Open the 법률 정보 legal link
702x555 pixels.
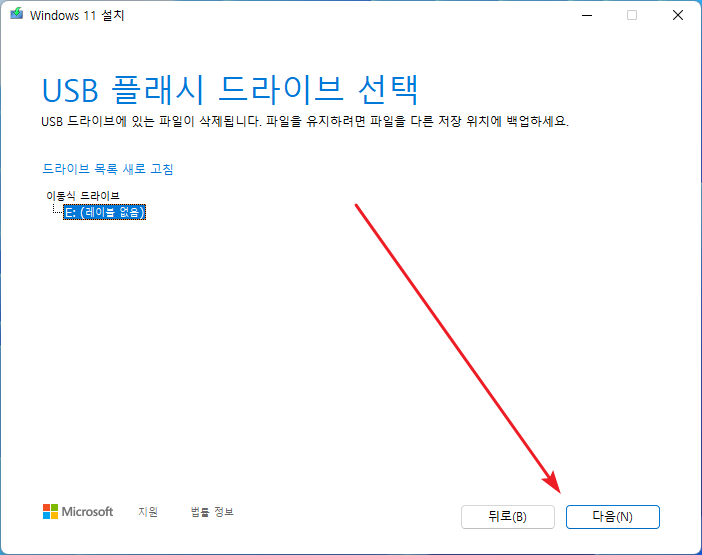[x=212, y=512]
